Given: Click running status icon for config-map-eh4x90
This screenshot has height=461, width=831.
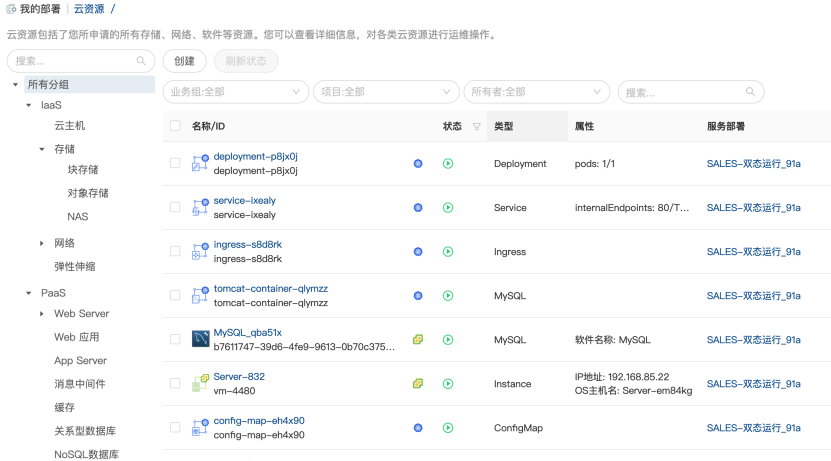Looking at the screenshot, I should (448, 428).
